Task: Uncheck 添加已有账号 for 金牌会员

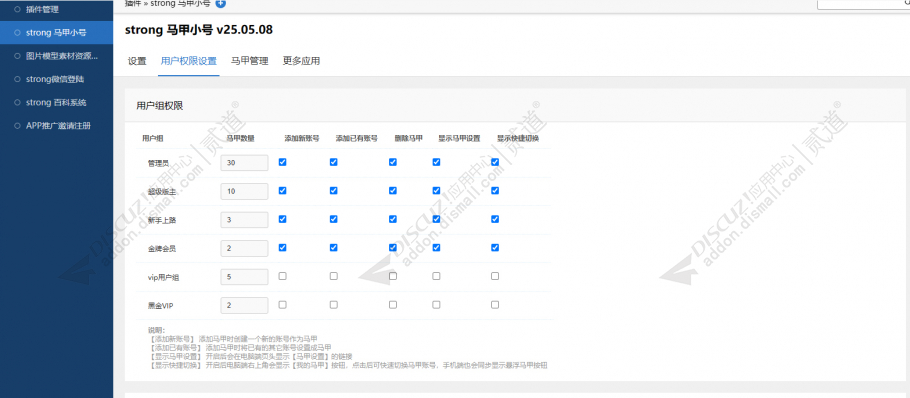Action: point(334,247)
